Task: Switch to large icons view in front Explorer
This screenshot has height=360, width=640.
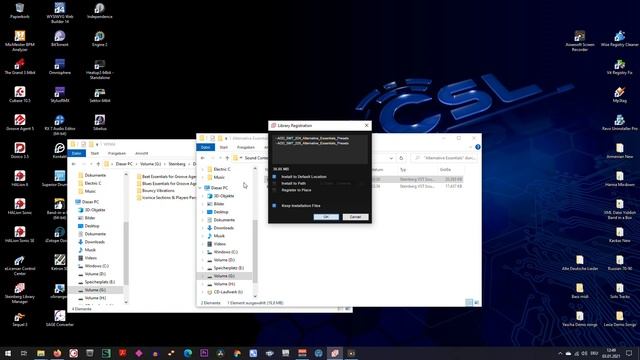Action: click(476, 302)
